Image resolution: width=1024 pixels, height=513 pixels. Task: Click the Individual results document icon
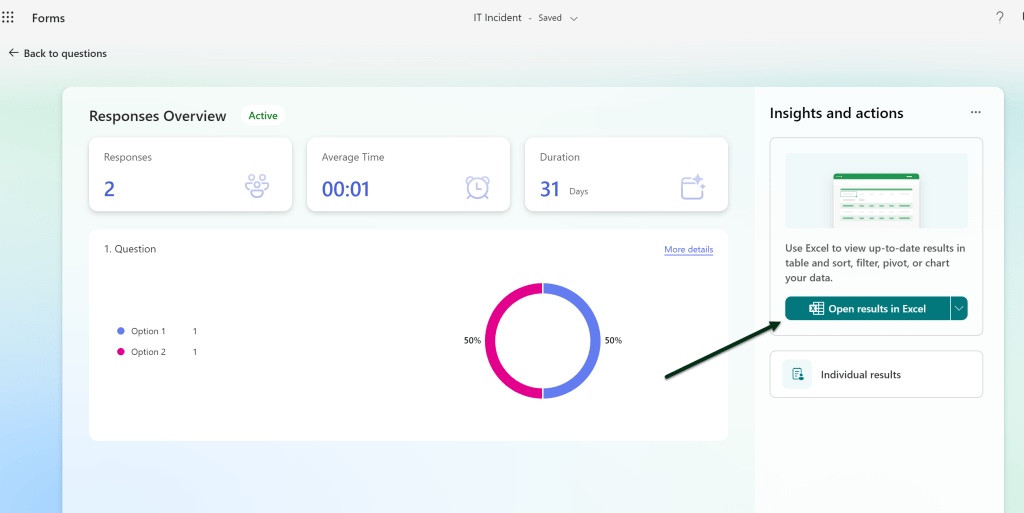(797, 374)
